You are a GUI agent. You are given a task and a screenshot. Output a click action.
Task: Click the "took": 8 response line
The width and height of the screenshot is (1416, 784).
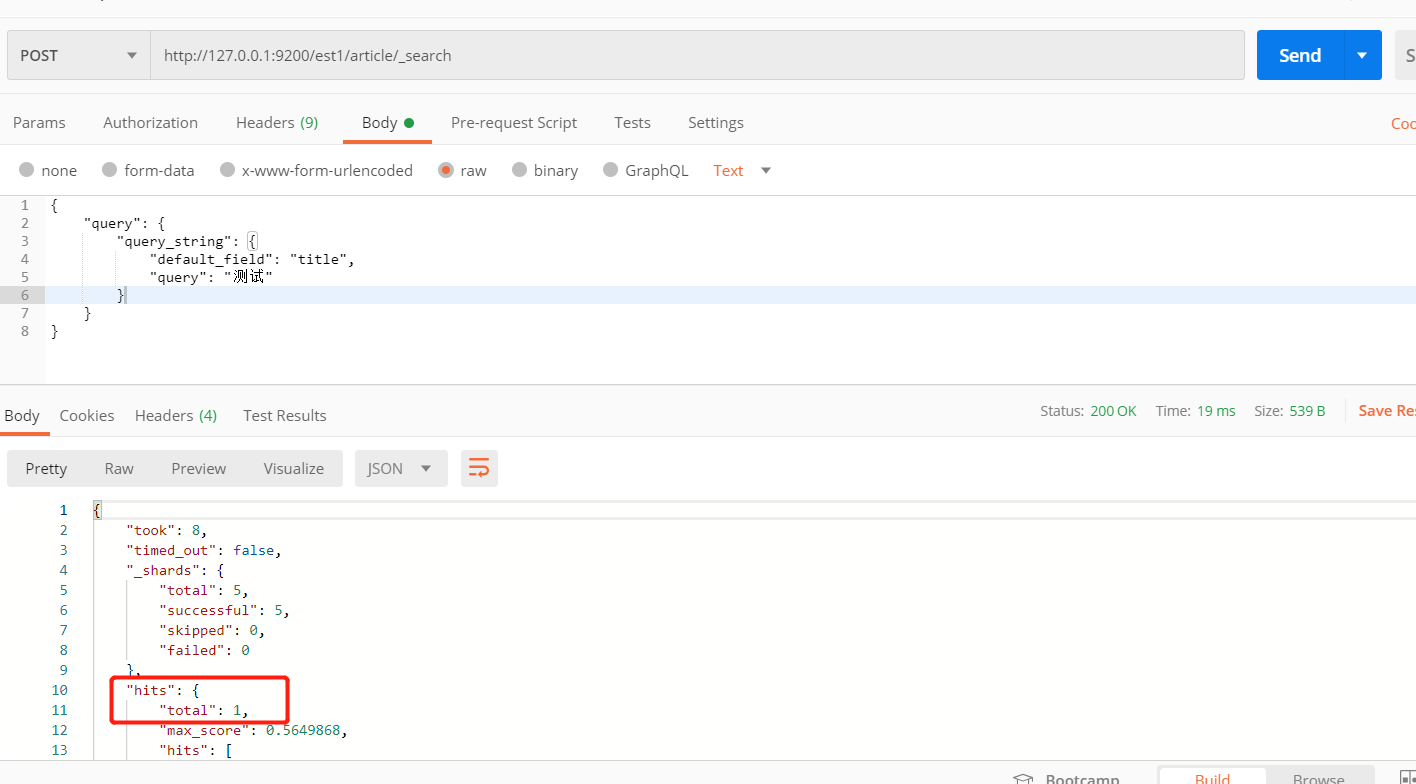coord(166,530)
